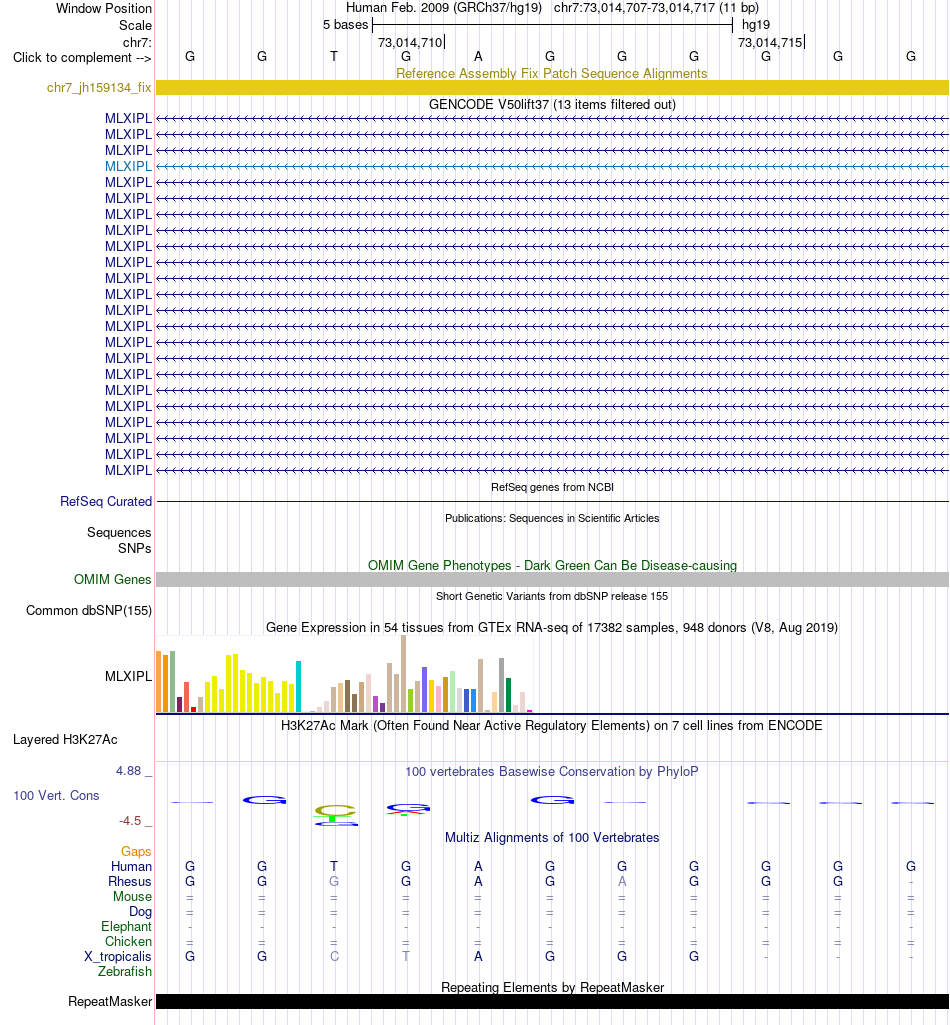
Task: Click the 73,014,710 ruler position
Action: (410, 42)
